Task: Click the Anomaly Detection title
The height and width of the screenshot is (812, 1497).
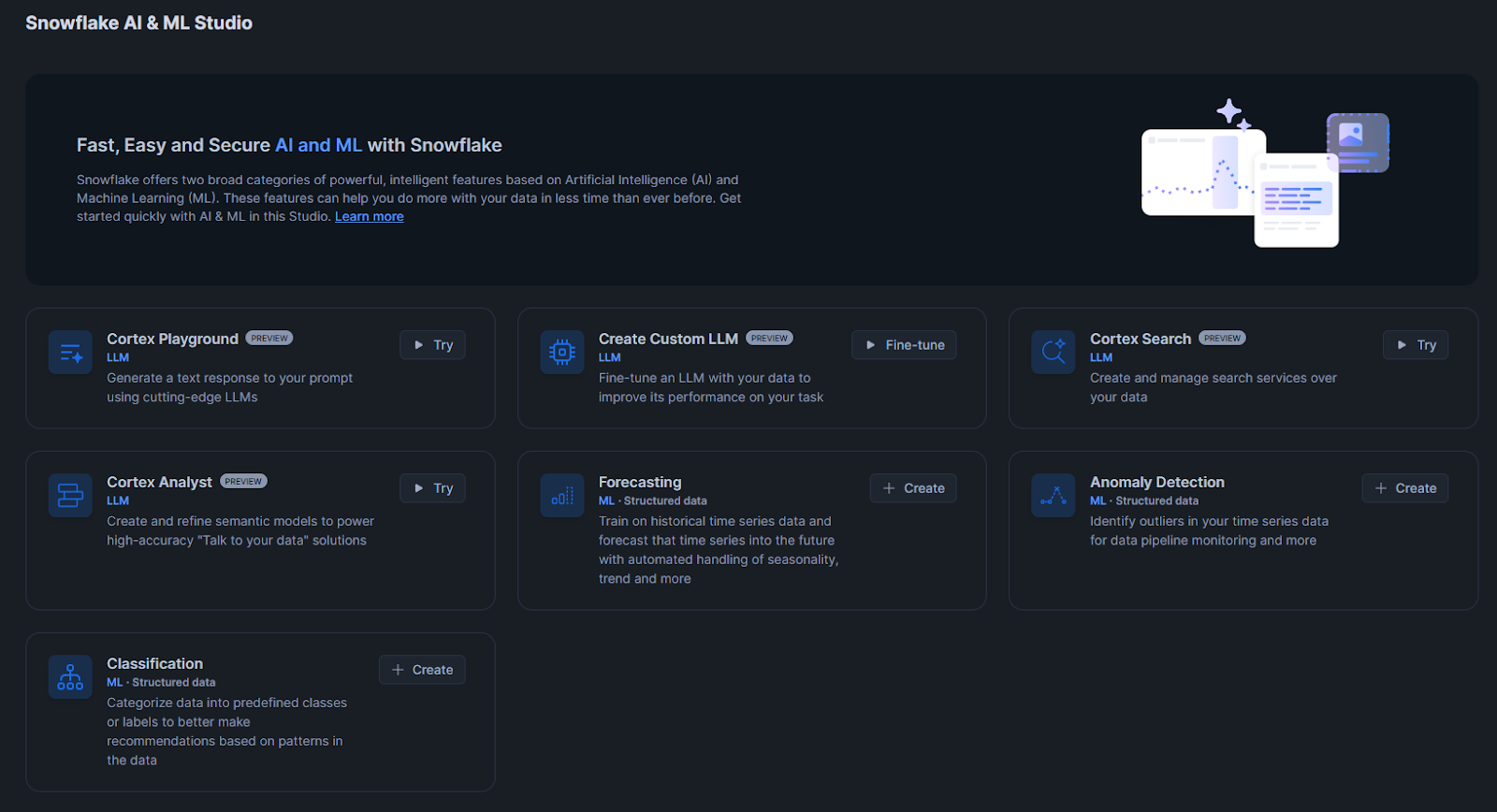Action: 1157,482
